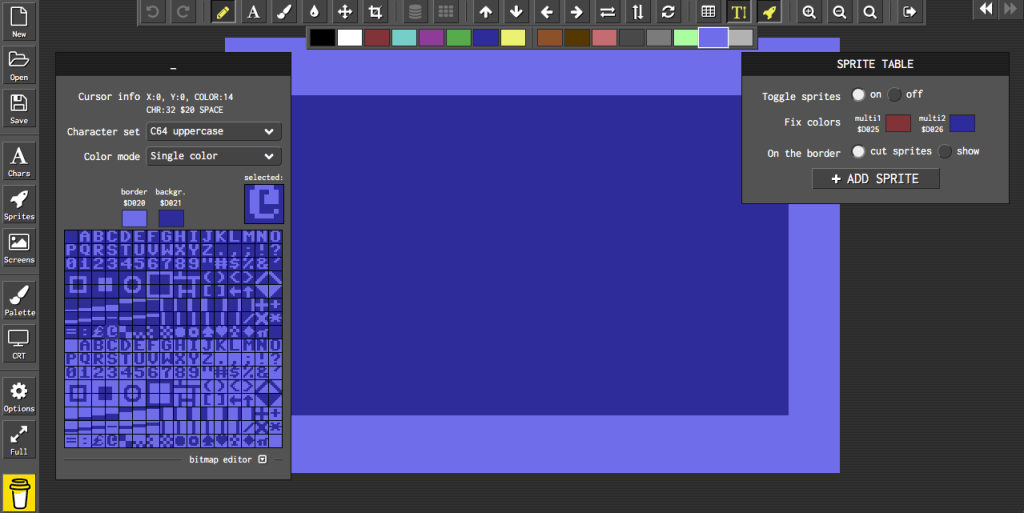Activate the crop tool
This screenshot has height=513, width=1024.
coord(375,12)
